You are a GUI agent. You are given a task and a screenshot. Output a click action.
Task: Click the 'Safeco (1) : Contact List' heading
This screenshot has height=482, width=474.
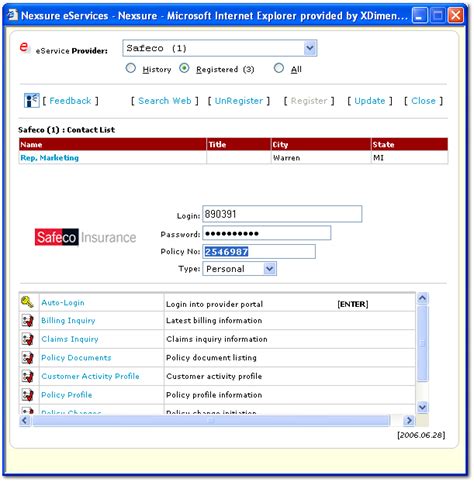tap(67, 130)
